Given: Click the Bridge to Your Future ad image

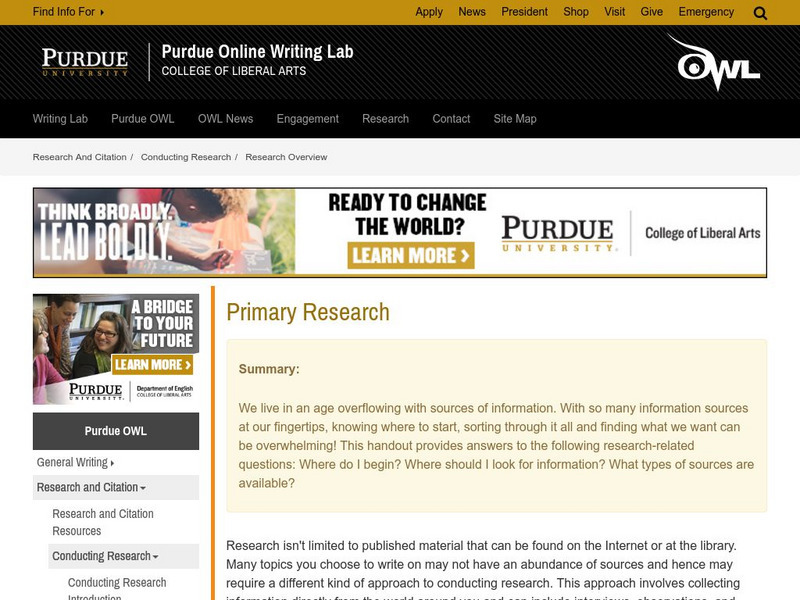Looking at the screenshot, I should tap(116, 349).
